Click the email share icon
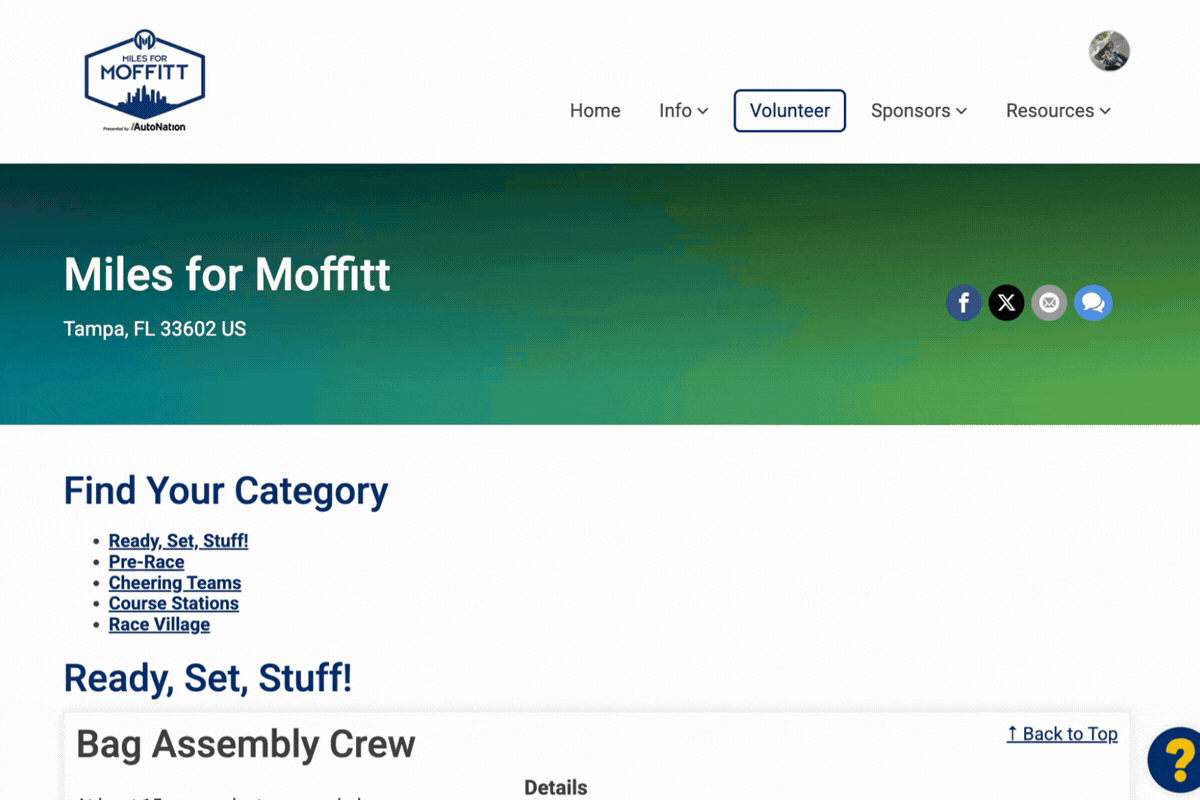Screen dimensions: 1200x800 coord(1049,302)
